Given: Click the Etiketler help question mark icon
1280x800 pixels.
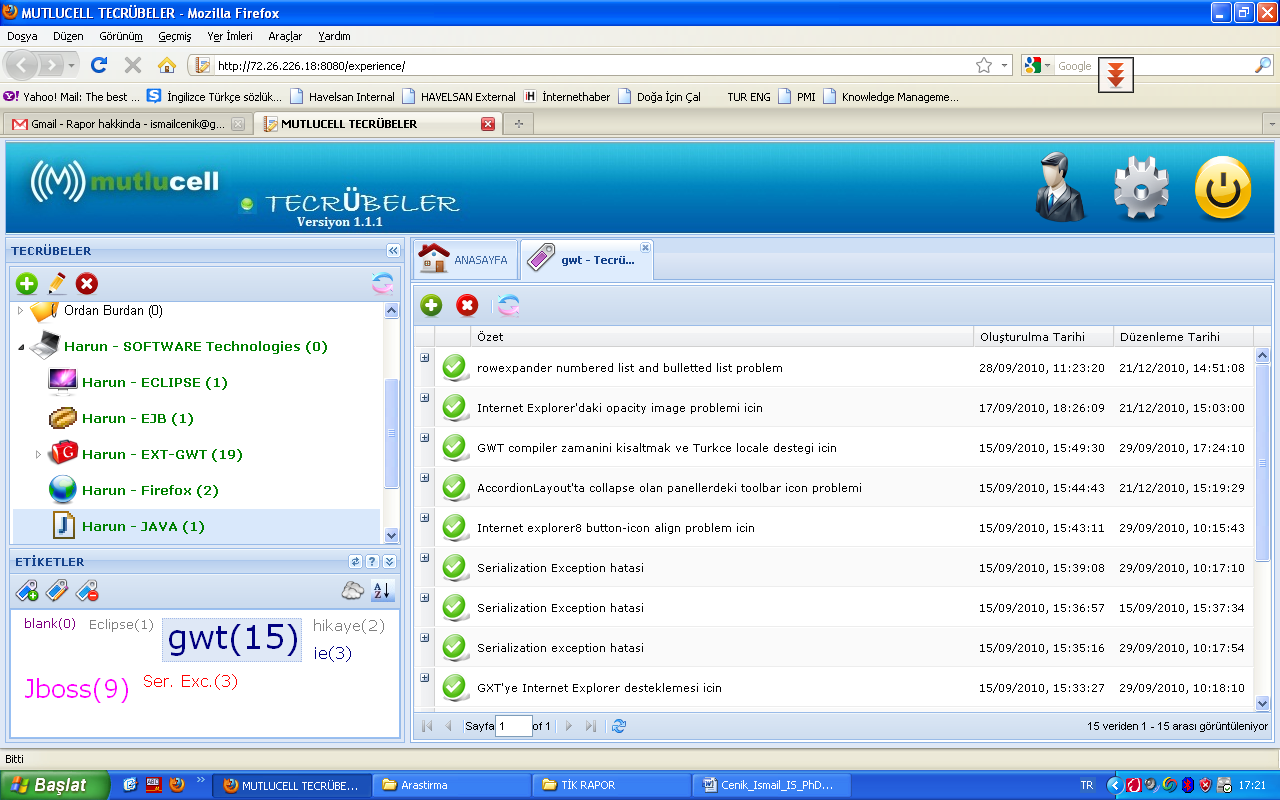Looking at the screenshot, I should pos(372,562).
